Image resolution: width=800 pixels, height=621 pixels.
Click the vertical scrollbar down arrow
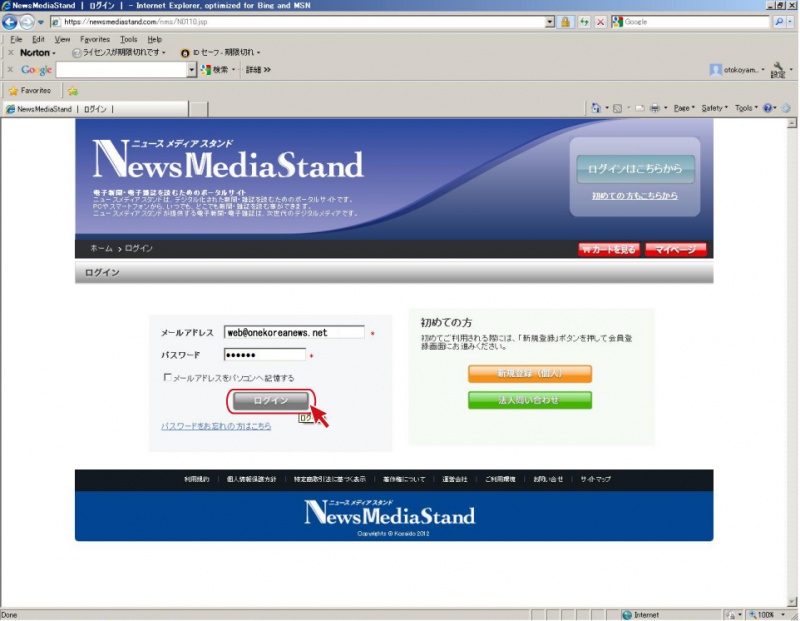(792, 602)
